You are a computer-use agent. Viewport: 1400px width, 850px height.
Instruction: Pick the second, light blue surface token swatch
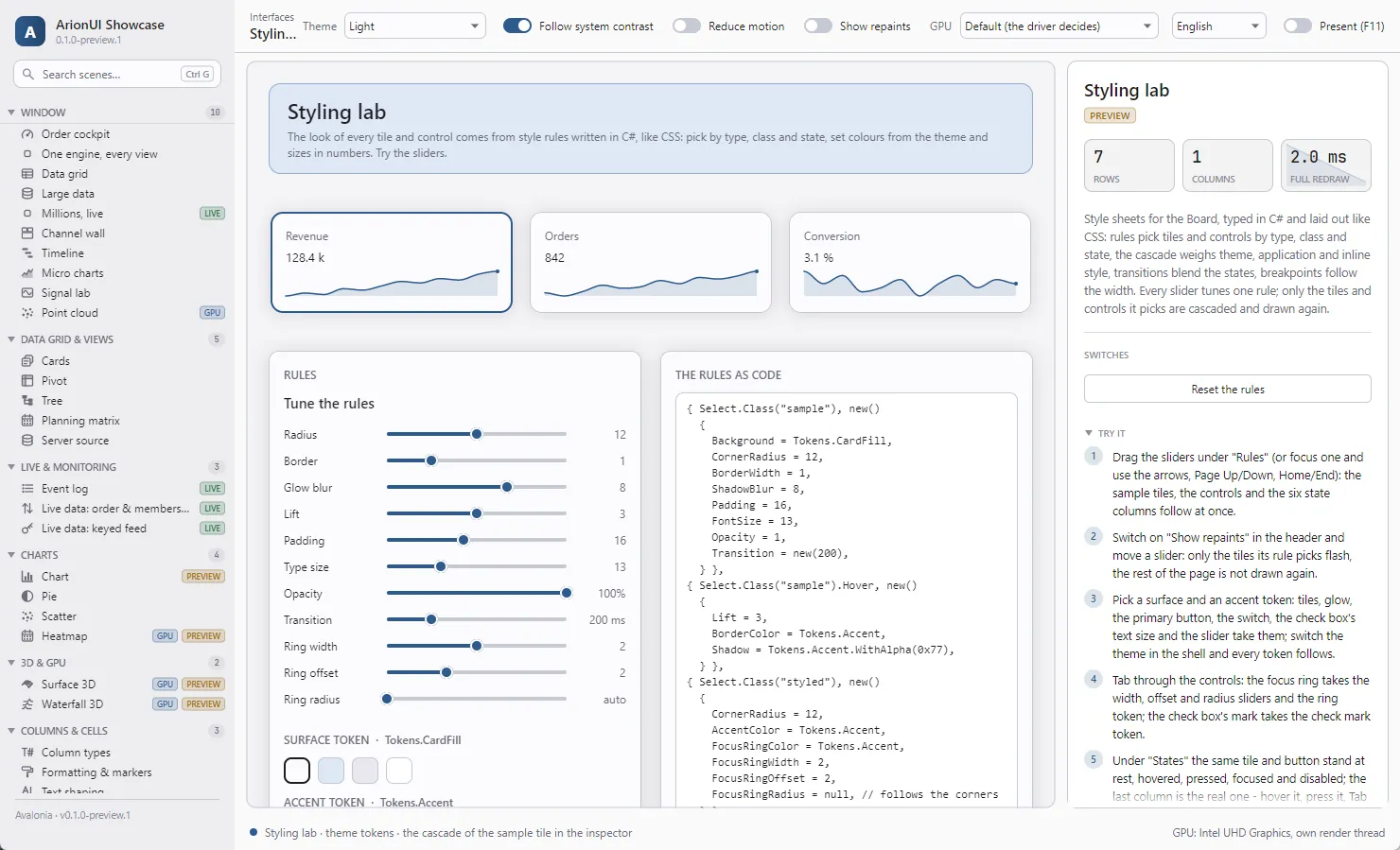point(331,771)
